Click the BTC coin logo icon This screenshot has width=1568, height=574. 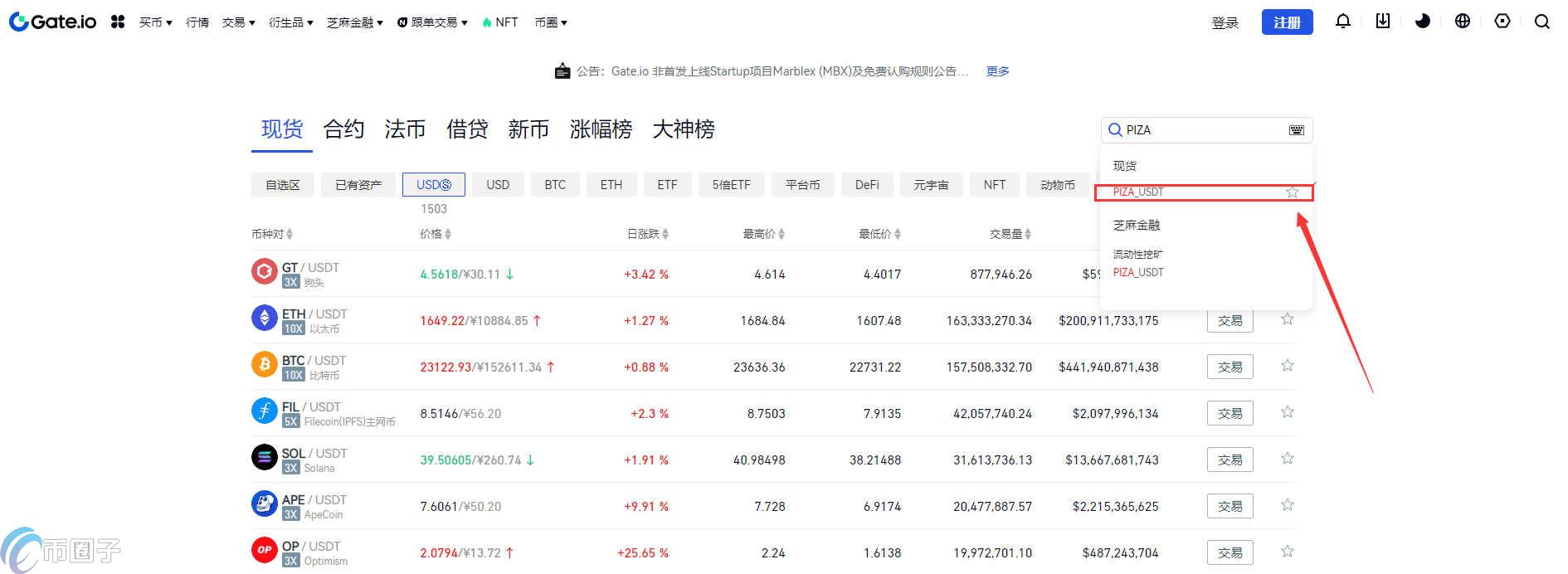[265, 364]
